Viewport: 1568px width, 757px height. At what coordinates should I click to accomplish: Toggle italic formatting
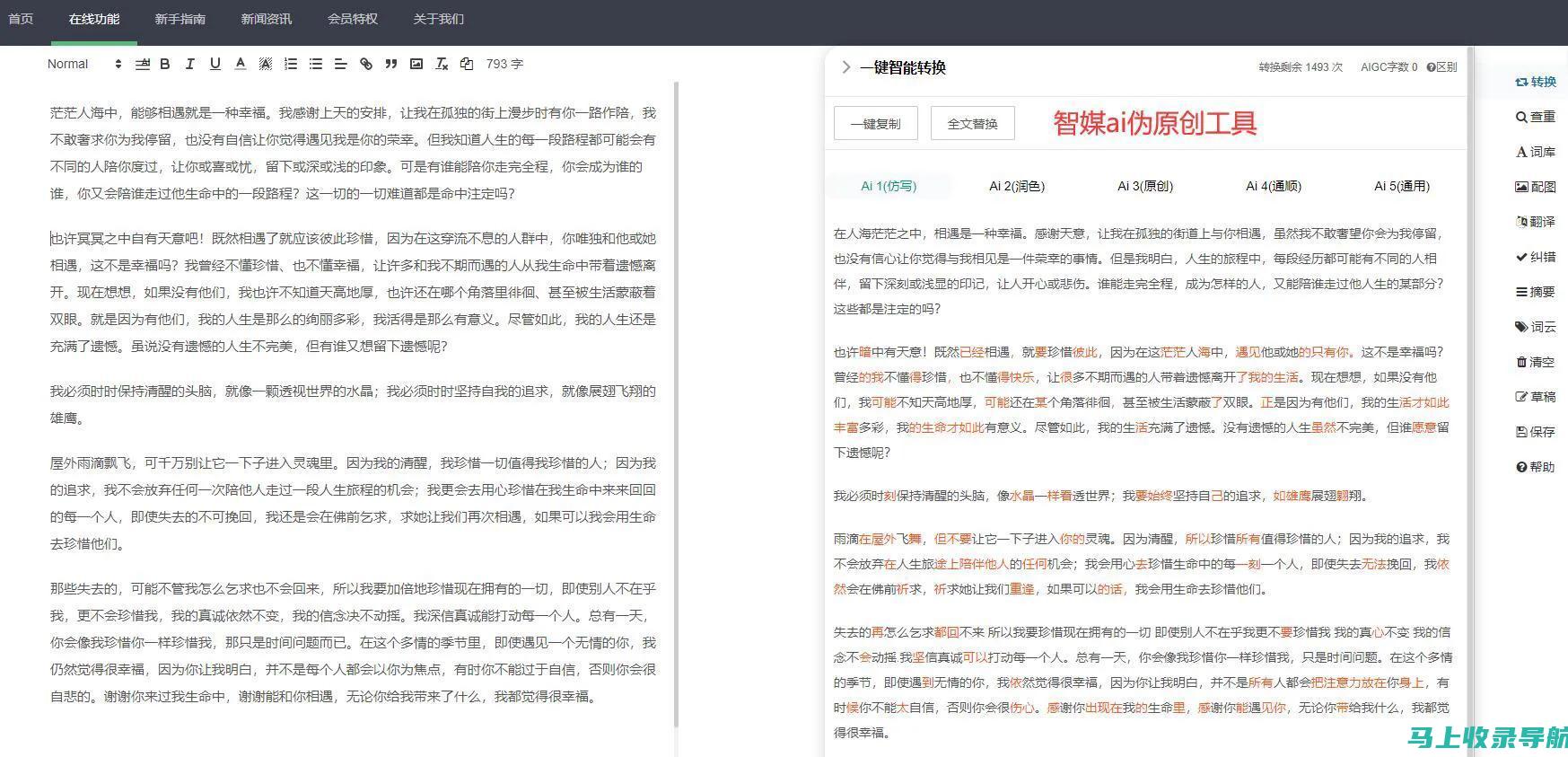tap(189, 64)
